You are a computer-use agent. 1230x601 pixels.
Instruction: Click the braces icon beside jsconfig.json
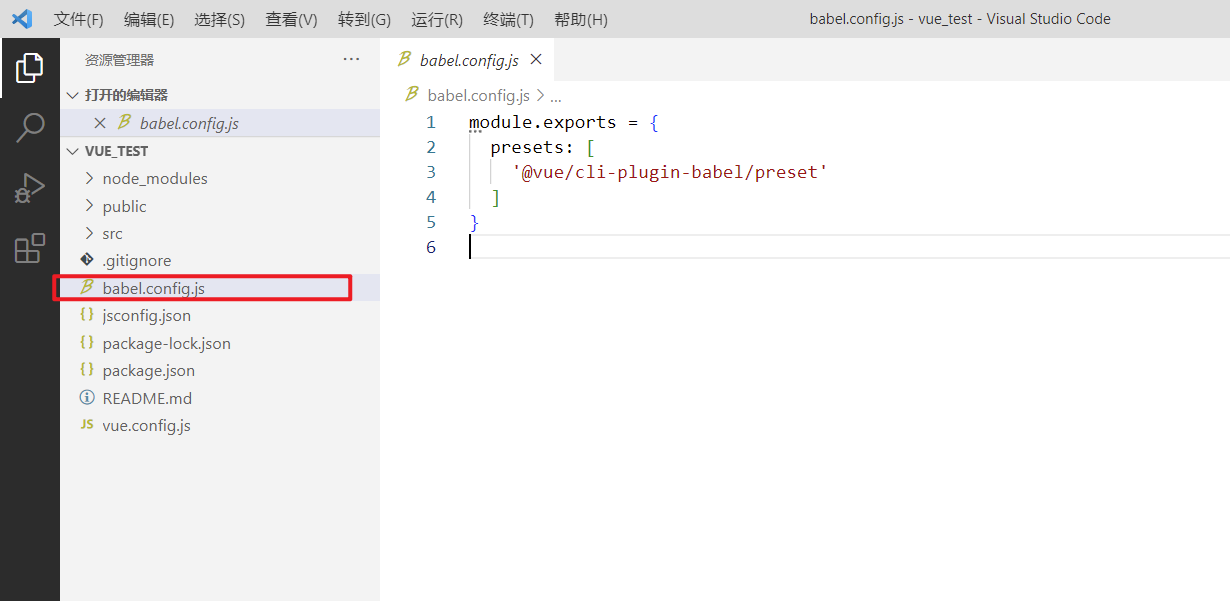click(x=87, y=315)
